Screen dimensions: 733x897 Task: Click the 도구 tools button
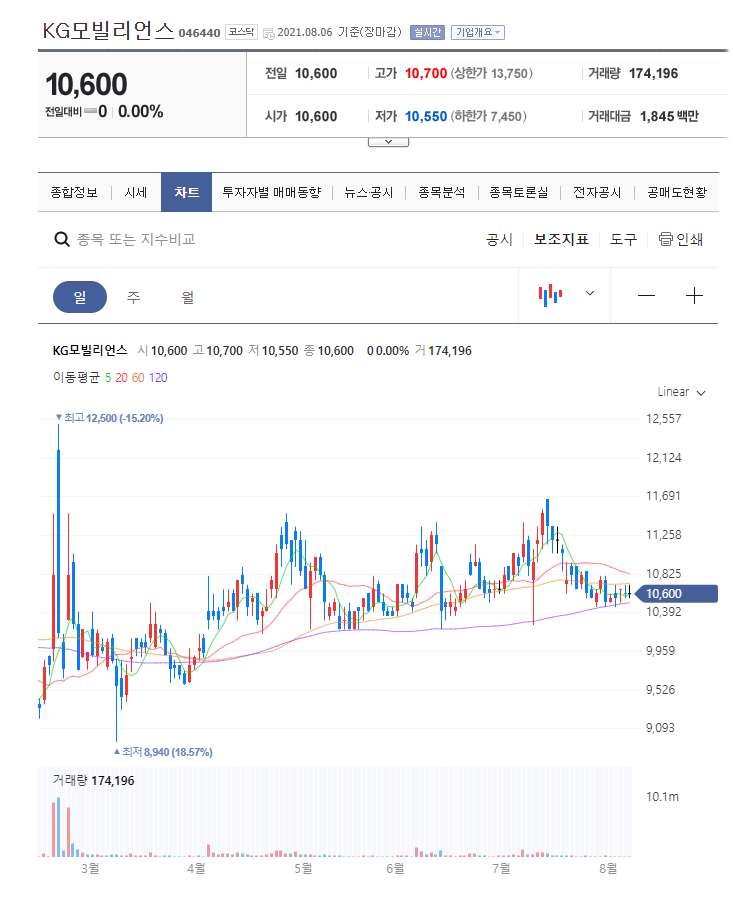pyautogui.click(x=623, y=239)
